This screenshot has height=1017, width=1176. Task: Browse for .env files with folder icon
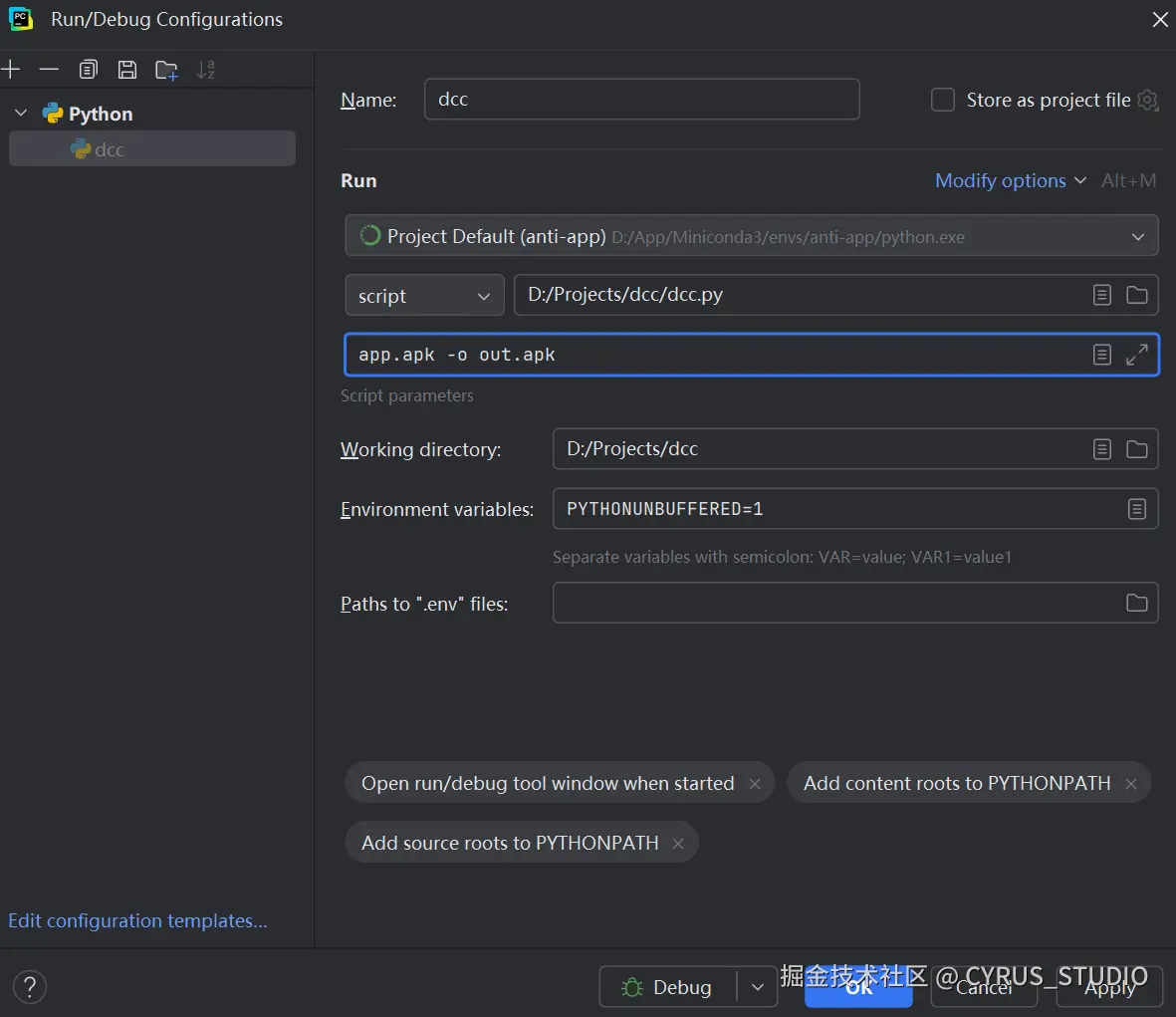coord(1137,603)
